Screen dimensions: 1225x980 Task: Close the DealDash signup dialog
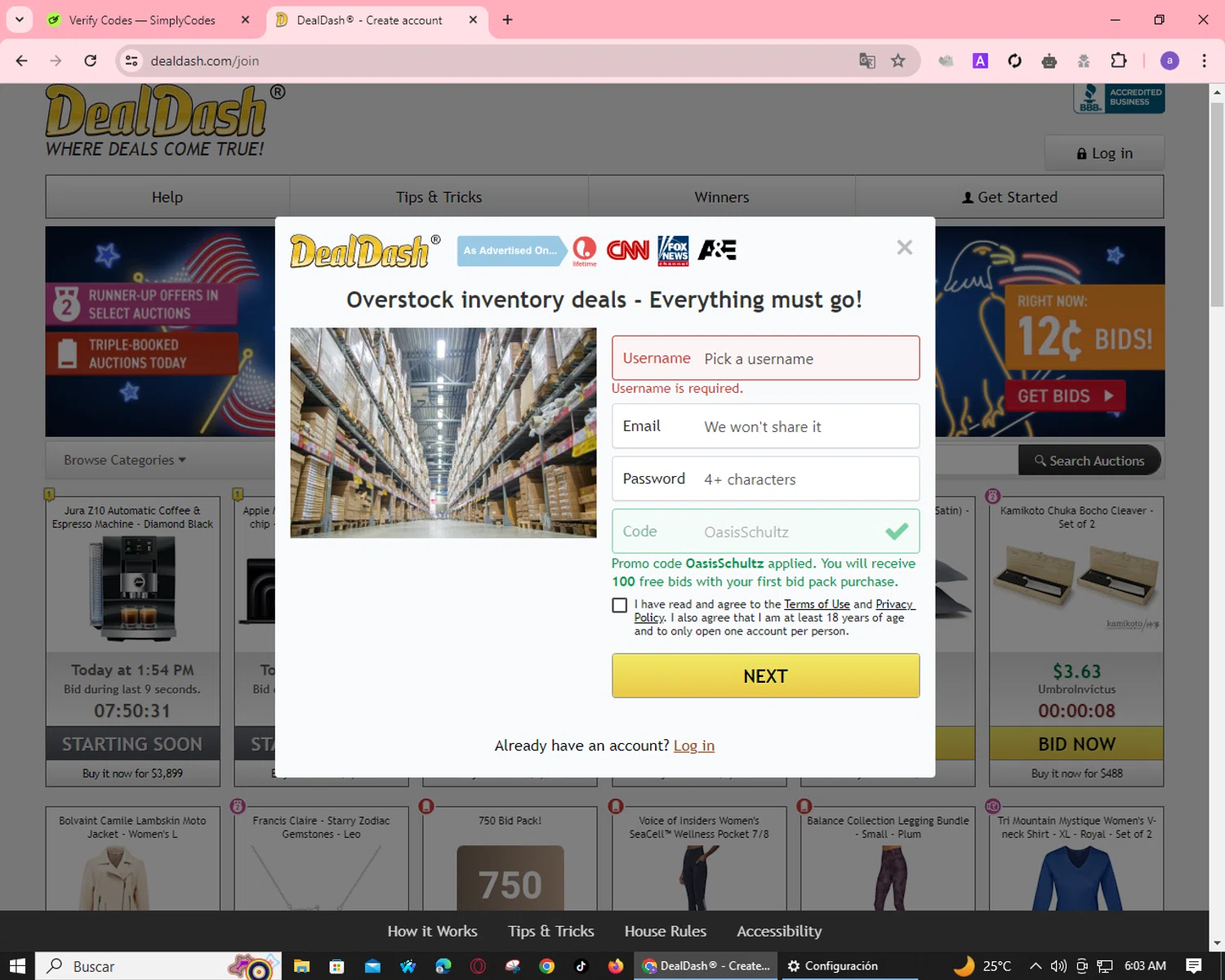coord(904,247)
